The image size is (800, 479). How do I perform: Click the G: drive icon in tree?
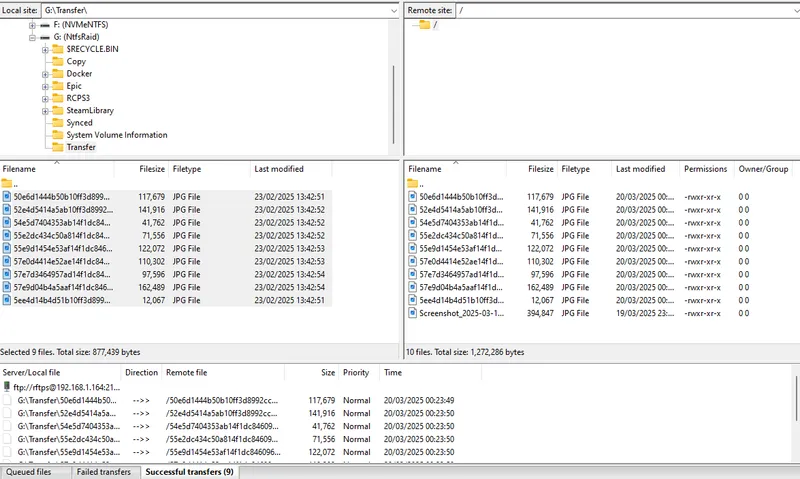pyautogui.click(x=45, y=37)
